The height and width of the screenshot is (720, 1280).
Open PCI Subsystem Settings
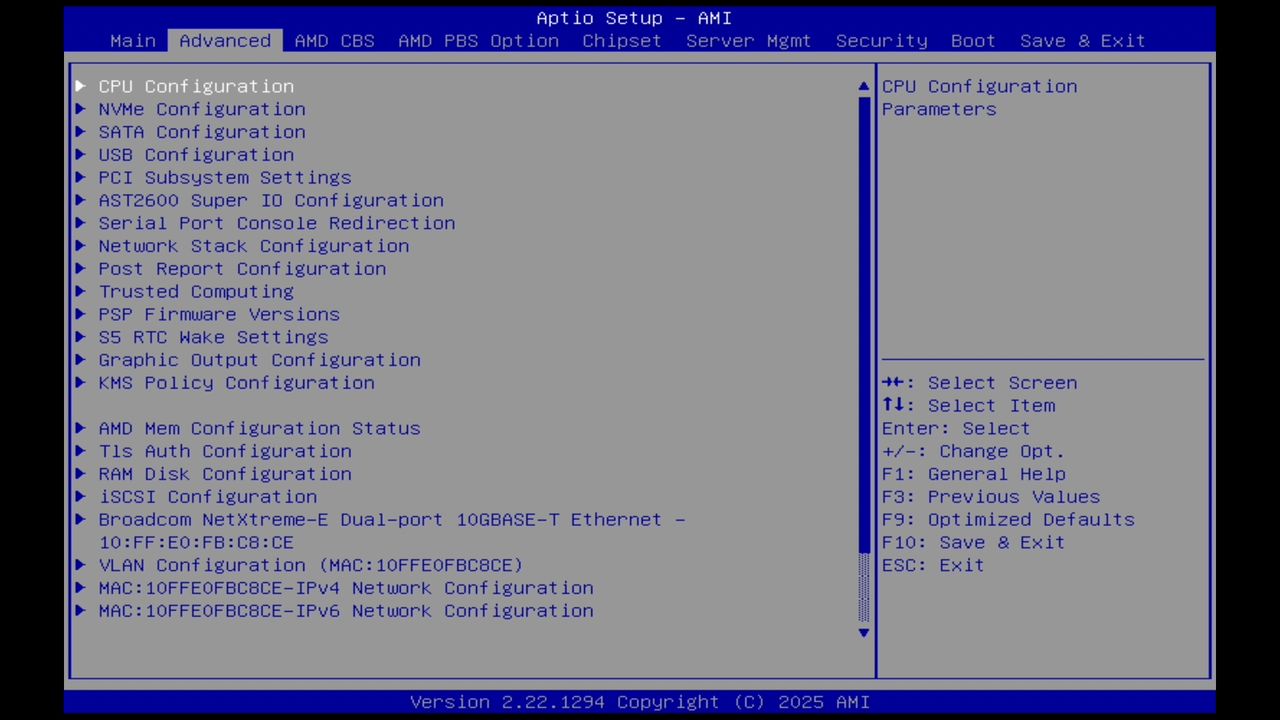click(225, 177)
